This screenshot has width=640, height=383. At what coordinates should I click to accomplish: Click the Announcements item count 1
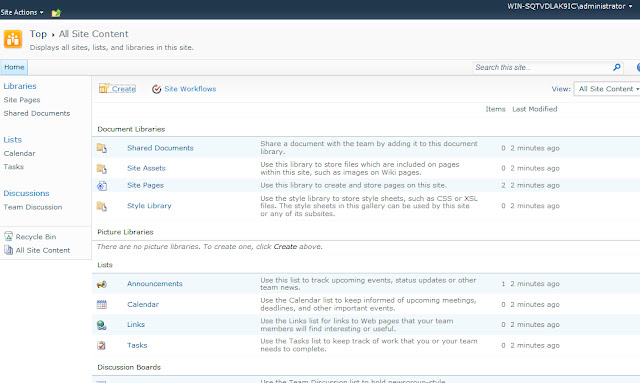tap(503, 284)
